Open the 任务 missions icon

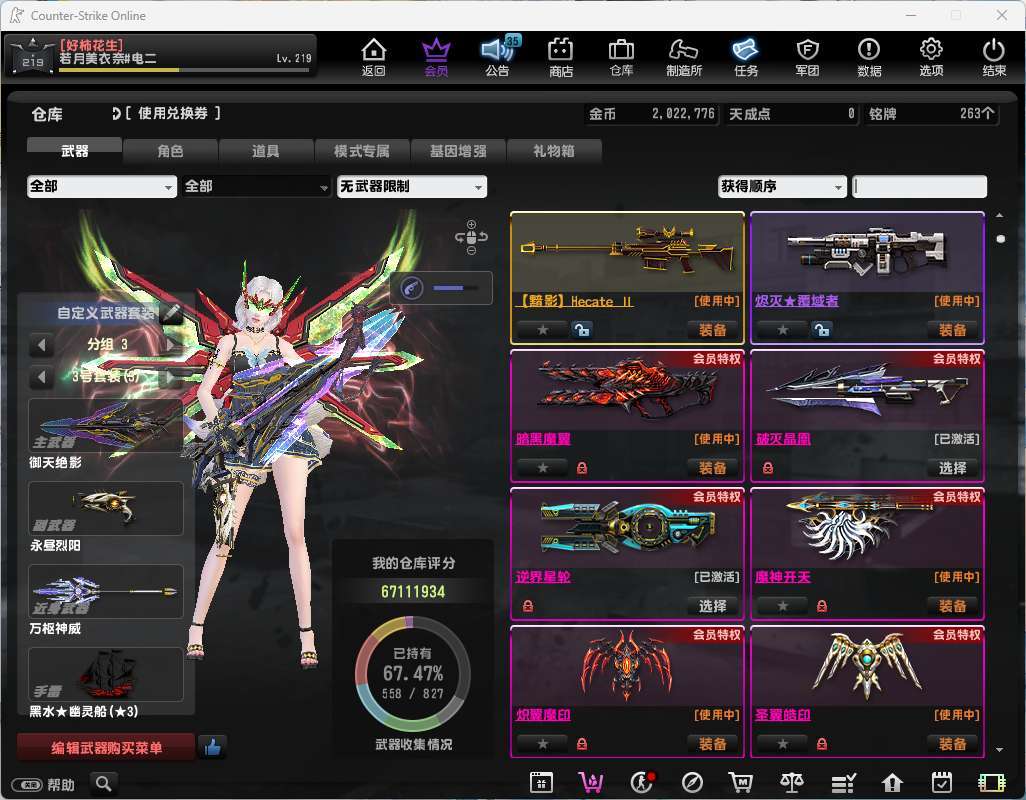coord(745,56)
